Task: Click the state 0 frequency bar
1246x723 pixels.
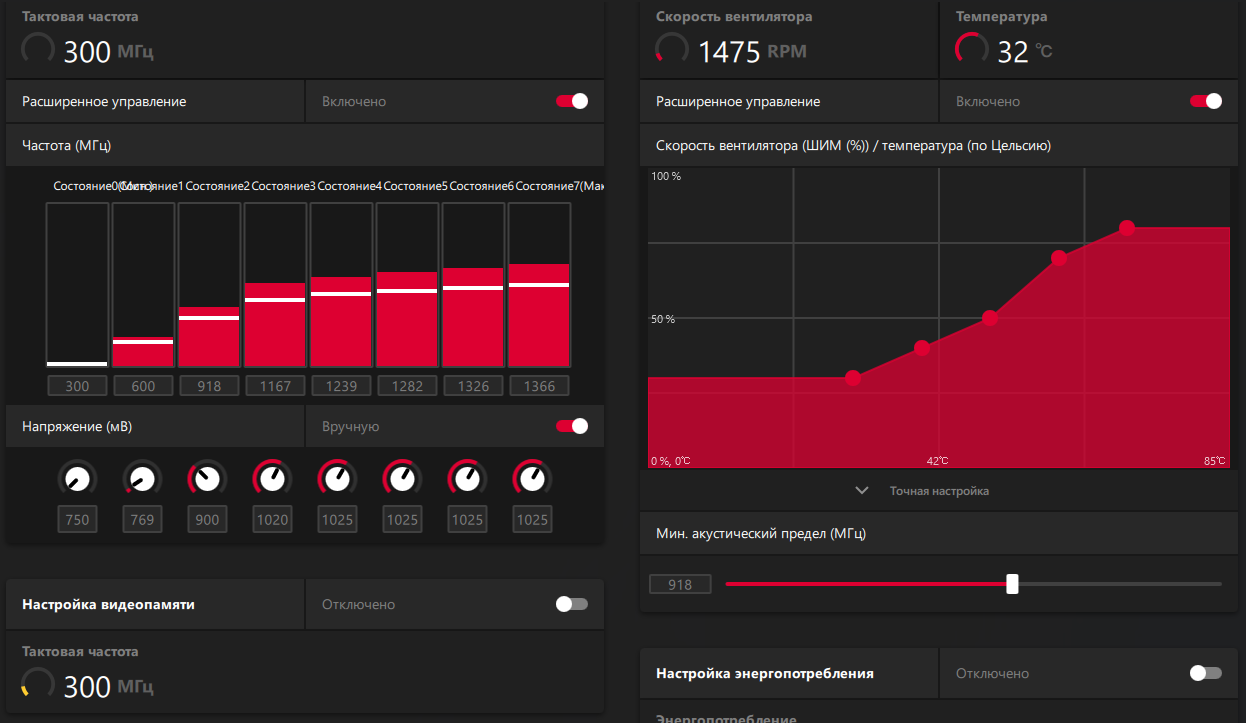Action: click(77, 285)
